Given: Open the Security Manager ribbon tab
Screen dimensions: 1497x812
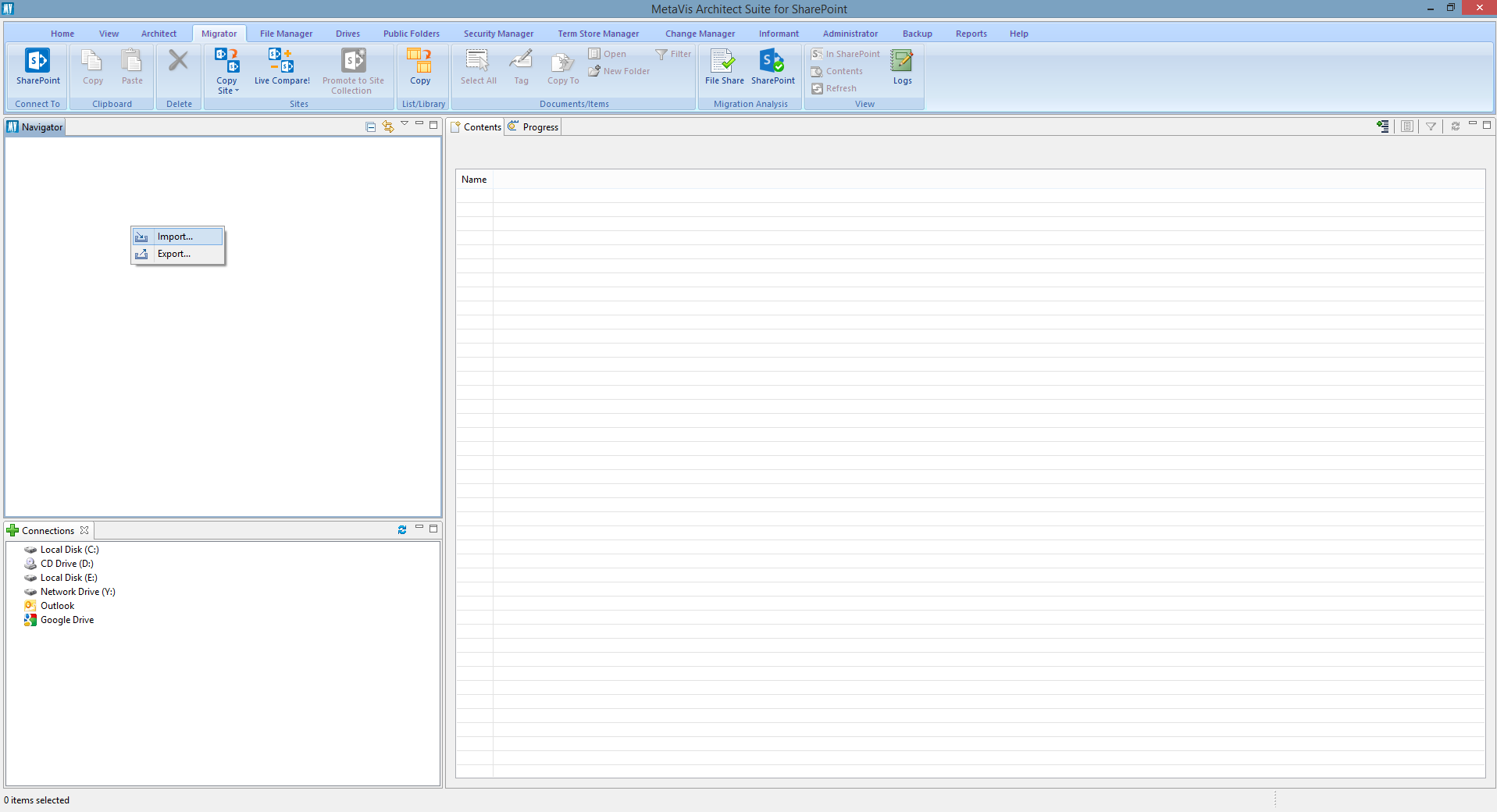Looking at the screenshot, I should coord(498,34).
